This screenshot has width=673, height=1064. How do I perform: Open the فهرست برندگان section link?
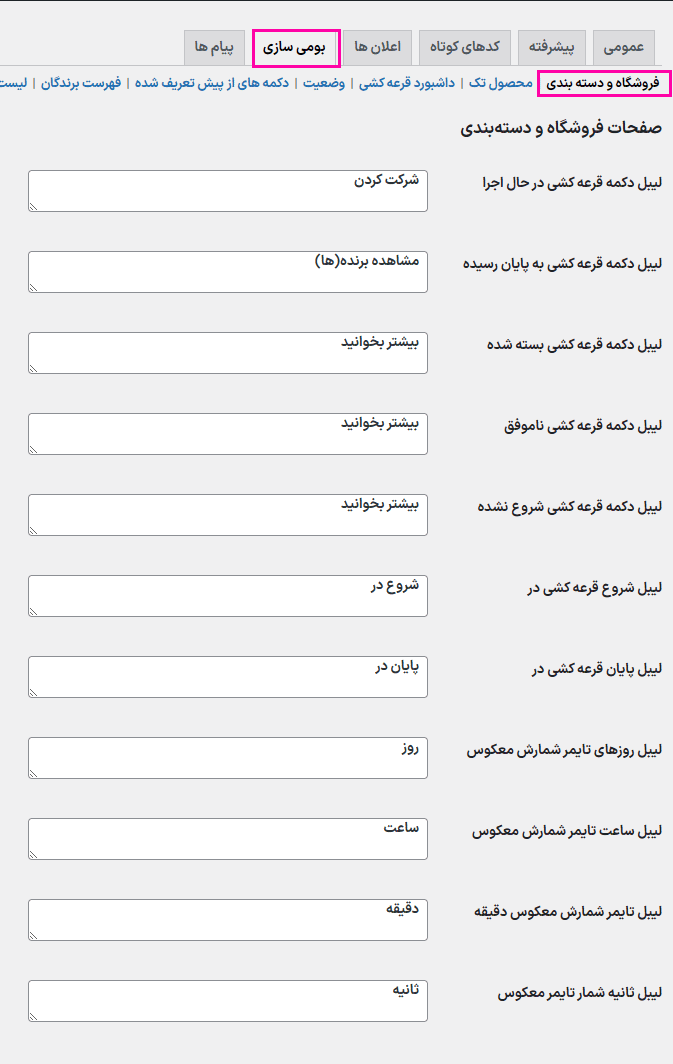click(80, 83)
